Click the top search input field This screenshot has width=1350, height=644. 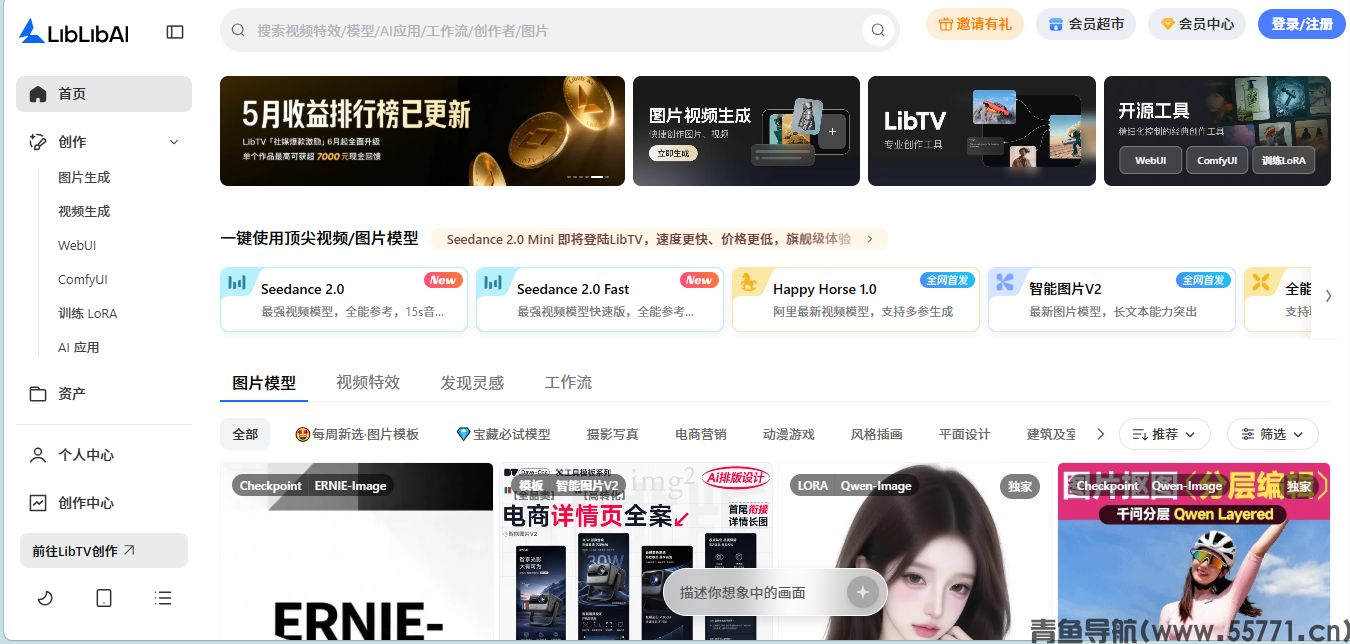click(560, 30)
